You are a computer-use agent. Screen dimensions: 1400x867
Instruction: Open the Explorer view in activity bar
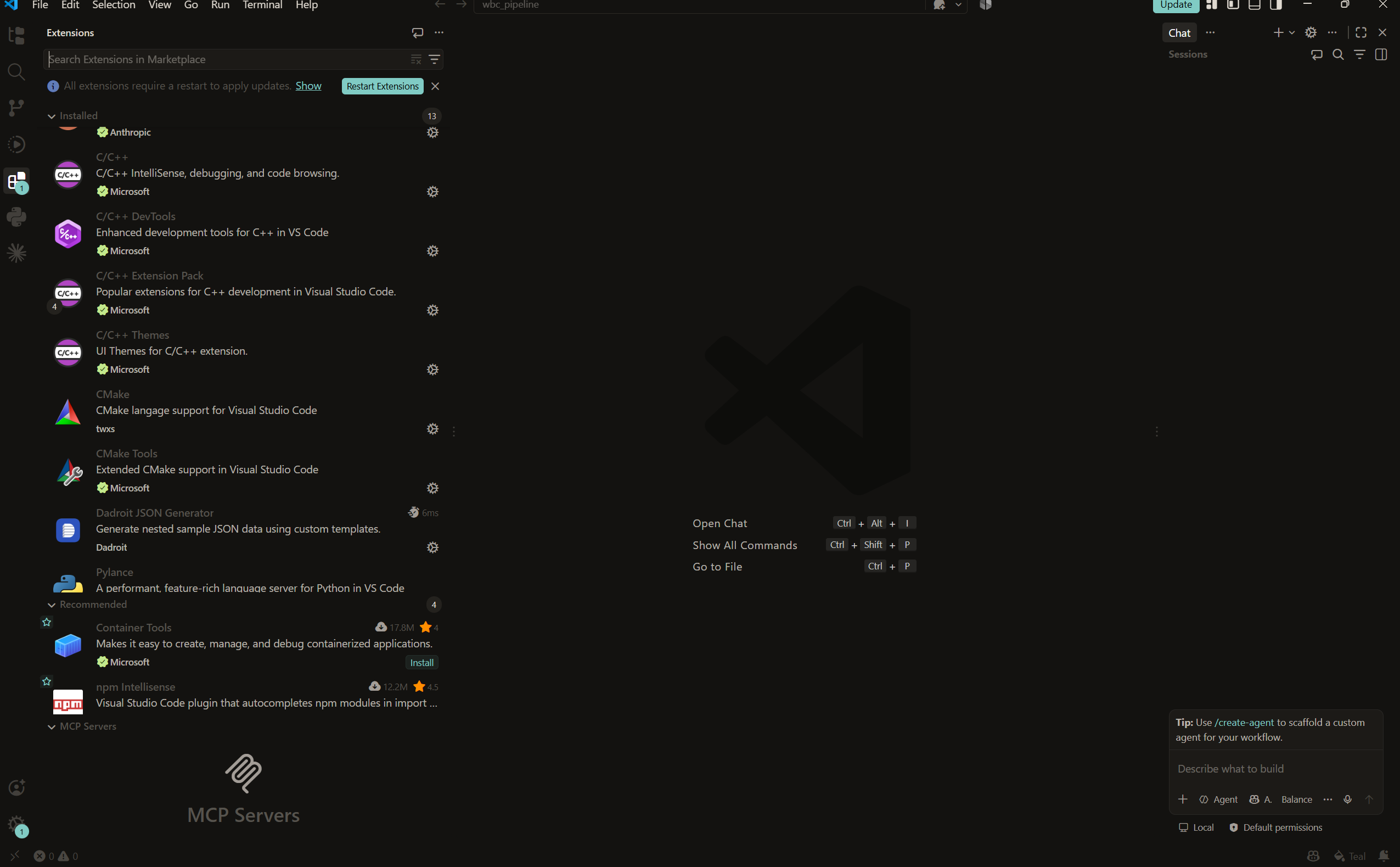pos(16,36)
